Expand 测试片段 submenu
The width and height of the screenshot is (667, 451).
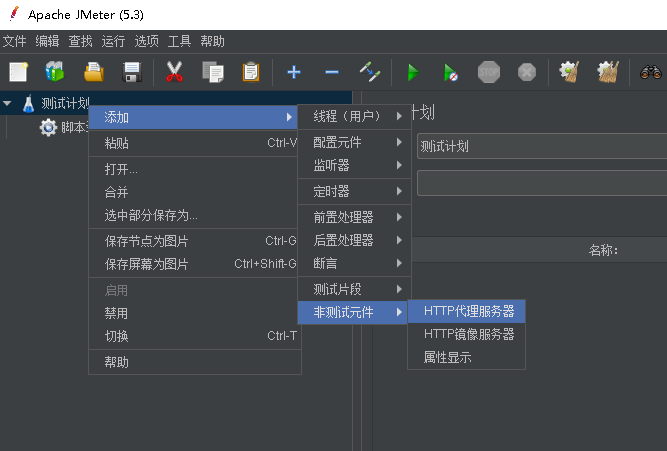(x=354, y=289)
